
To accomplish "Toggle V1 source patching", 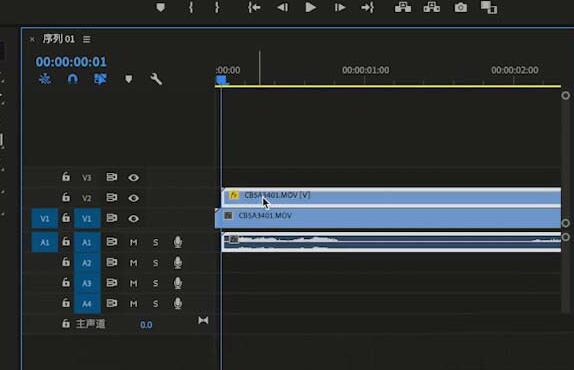I will pyautogui.click(x=45, y=218).
